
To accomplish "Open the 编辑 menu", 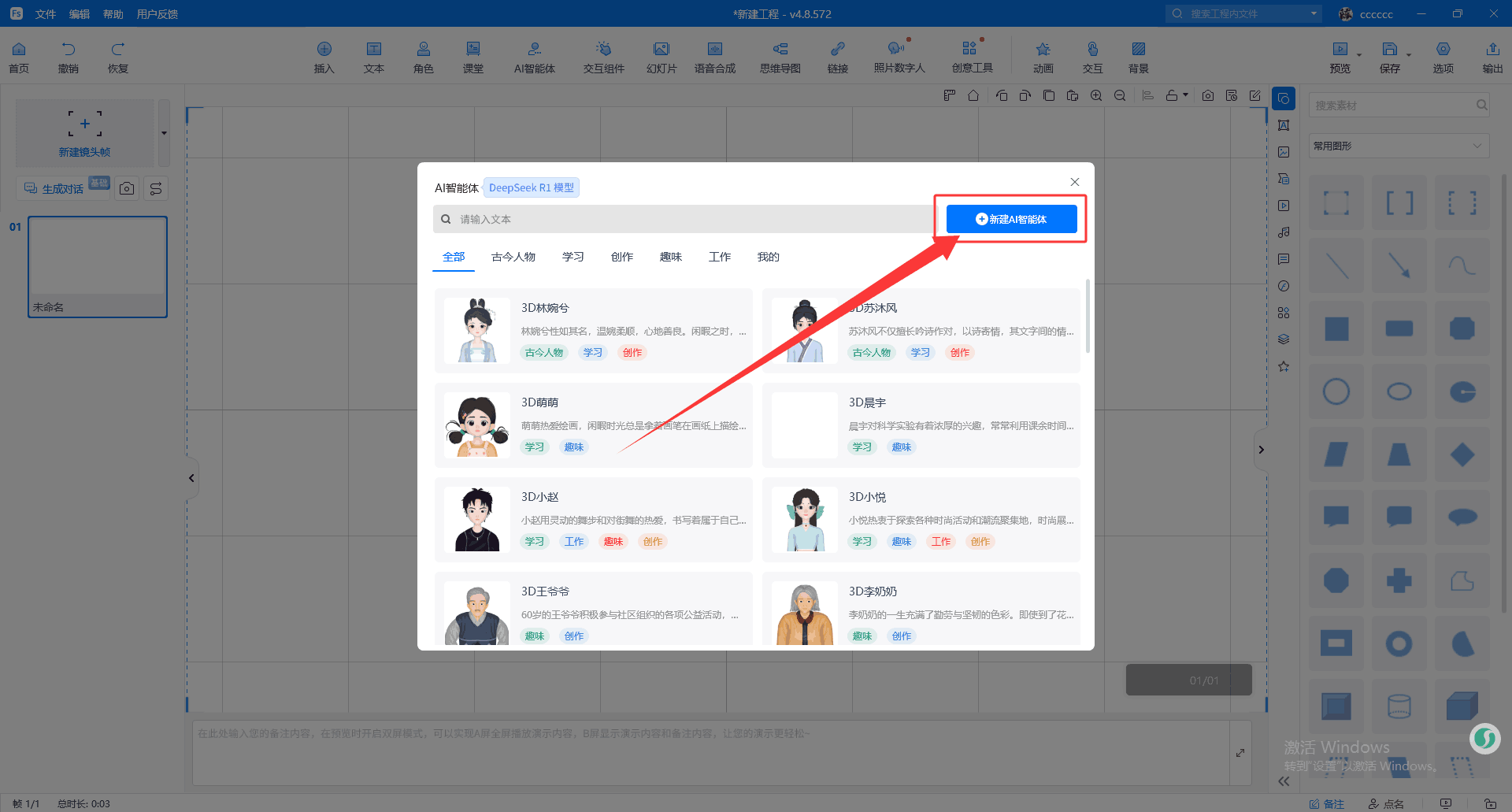I will (x=79, y=14).
